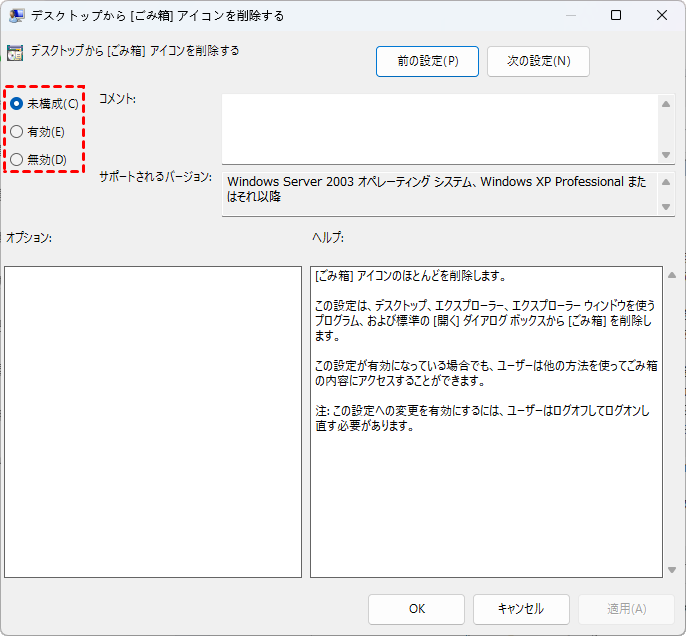The height and width of the screenshot is (636, 686).
Task: Click the policy setting icon beside the heading
Action: pos(16,53)
